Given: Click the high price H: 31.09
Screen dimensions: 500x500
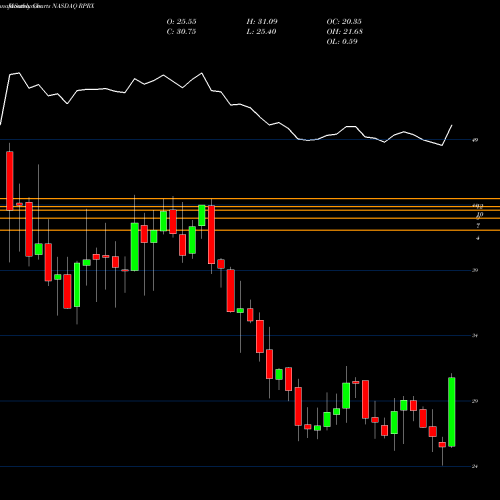Looking at the screenshot, I should [x=262, y=22].
